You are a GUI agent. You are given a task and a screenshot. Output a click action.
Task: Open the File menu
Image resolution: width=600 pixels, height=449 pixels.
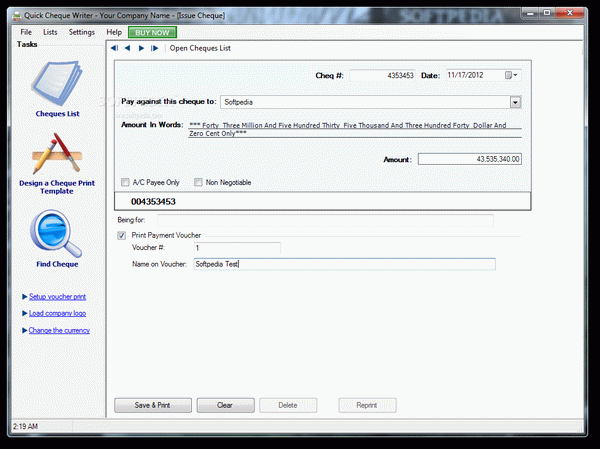(26, 32)
